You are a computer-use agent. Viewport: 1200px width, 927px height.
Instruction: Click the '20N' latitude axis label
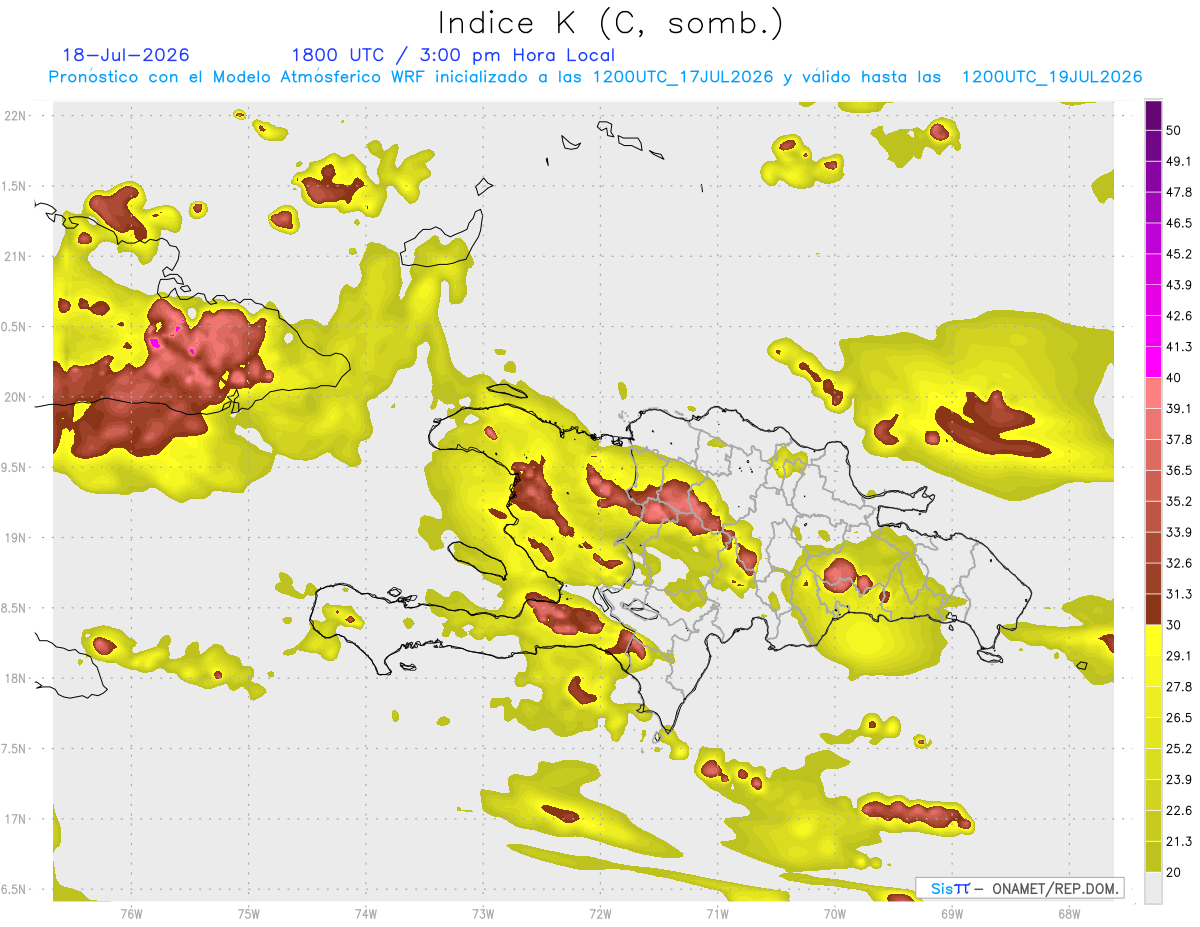point(15,397)
